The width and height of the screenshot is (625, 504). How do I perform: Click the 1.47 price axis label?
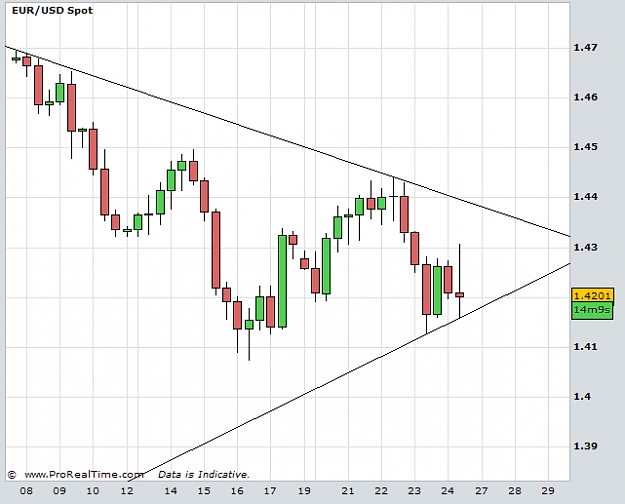[586, 47]
